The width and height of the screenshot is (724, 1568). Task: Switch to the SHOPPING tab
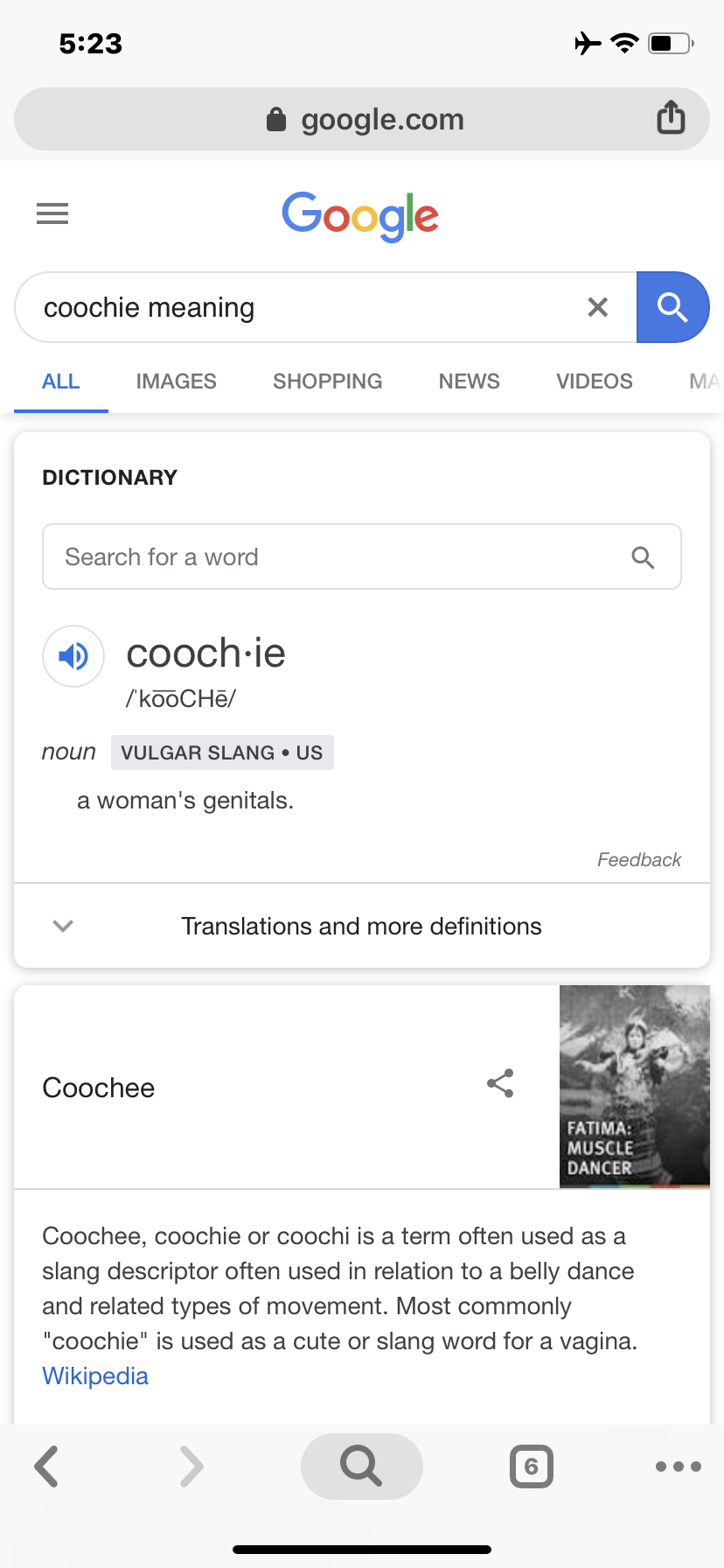(327, 381)
